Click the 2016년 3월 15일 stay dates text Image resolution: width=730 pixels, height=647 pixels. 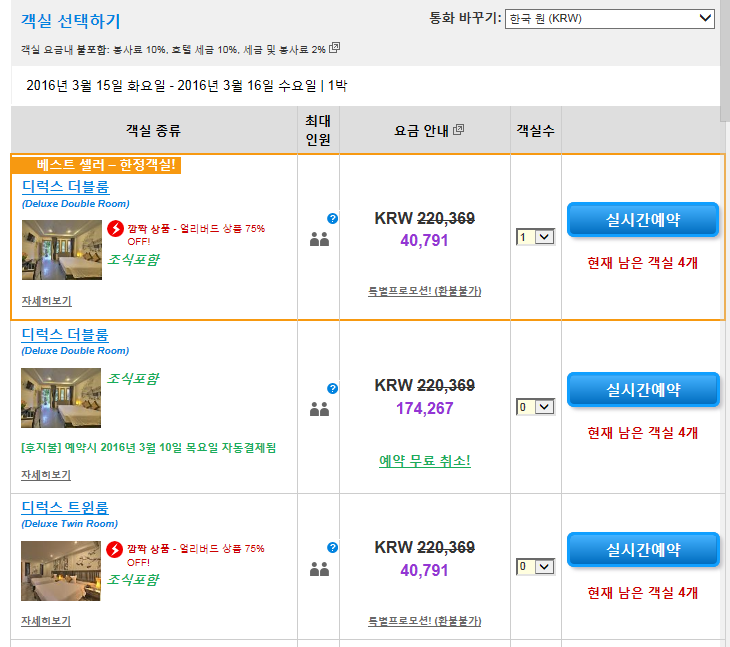[187, 86]
